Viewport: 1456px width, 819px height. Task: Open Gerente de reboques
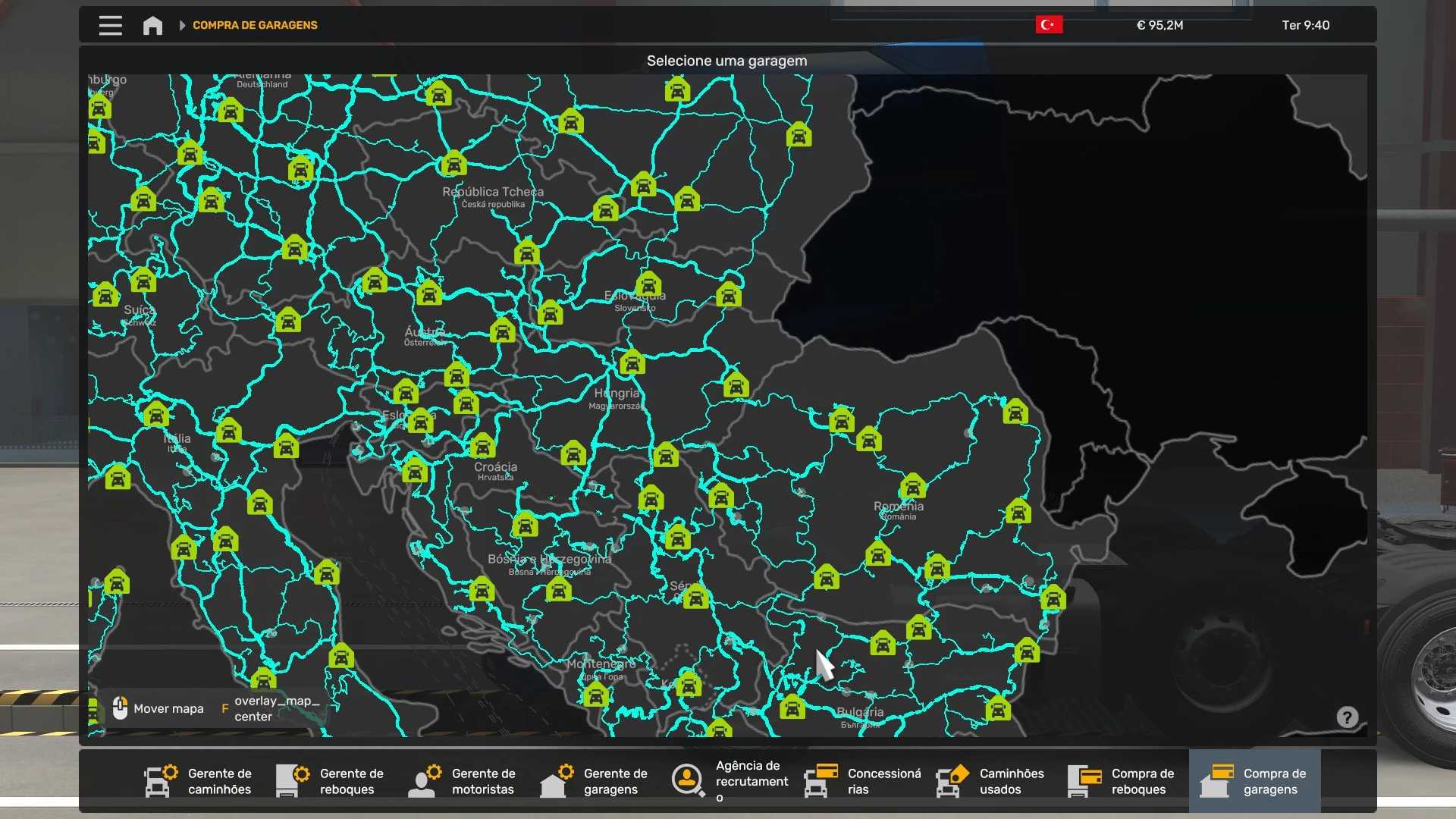point(331,781)
